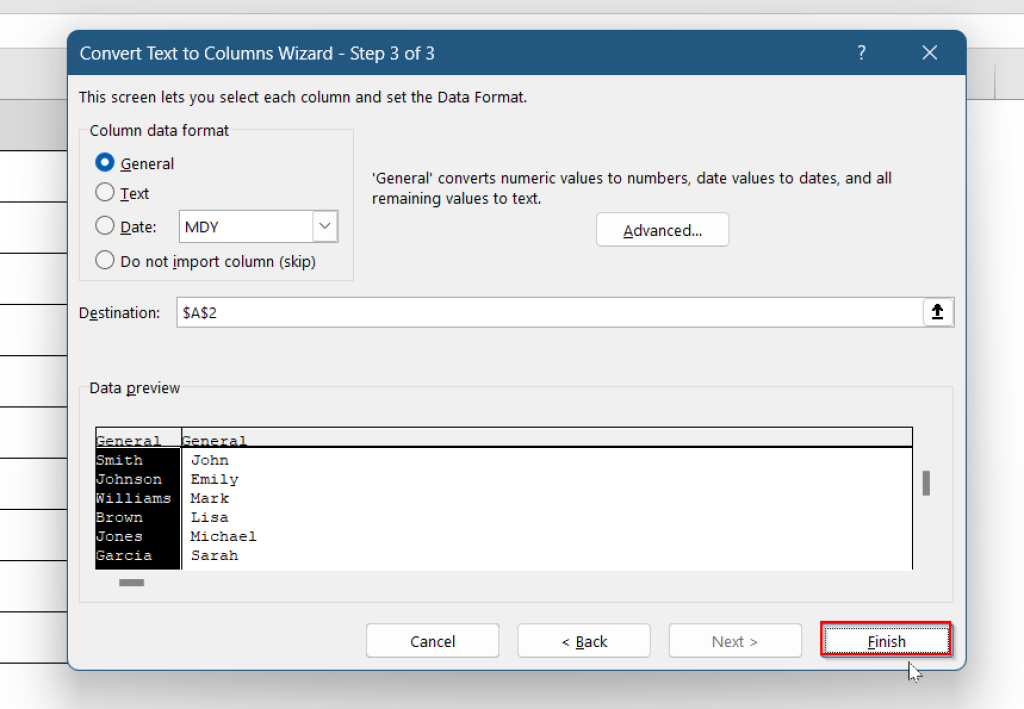Screen dimensions: 1024x709
Task: Close the Convert Text to Columns wizard
Action: coord(929,52)
